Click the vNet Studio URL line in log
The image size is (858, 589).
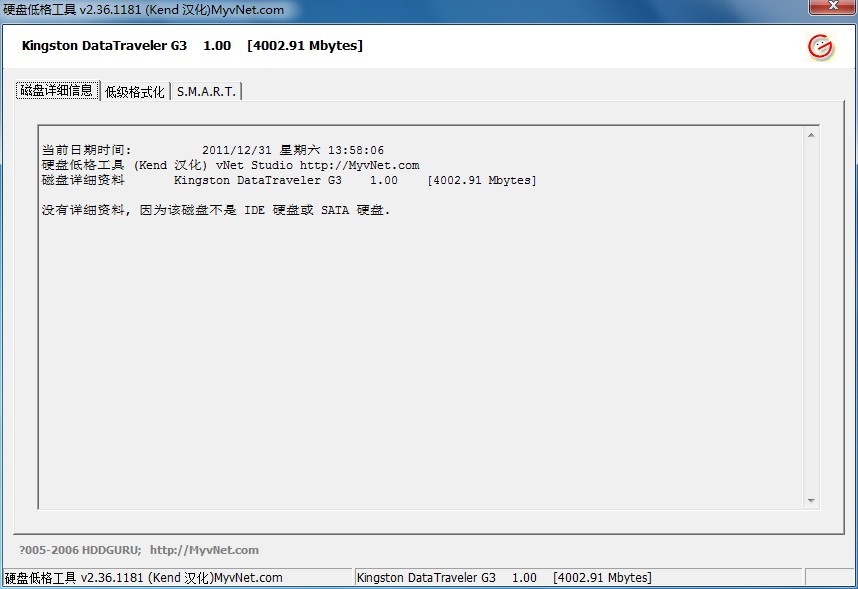[230, 165]
